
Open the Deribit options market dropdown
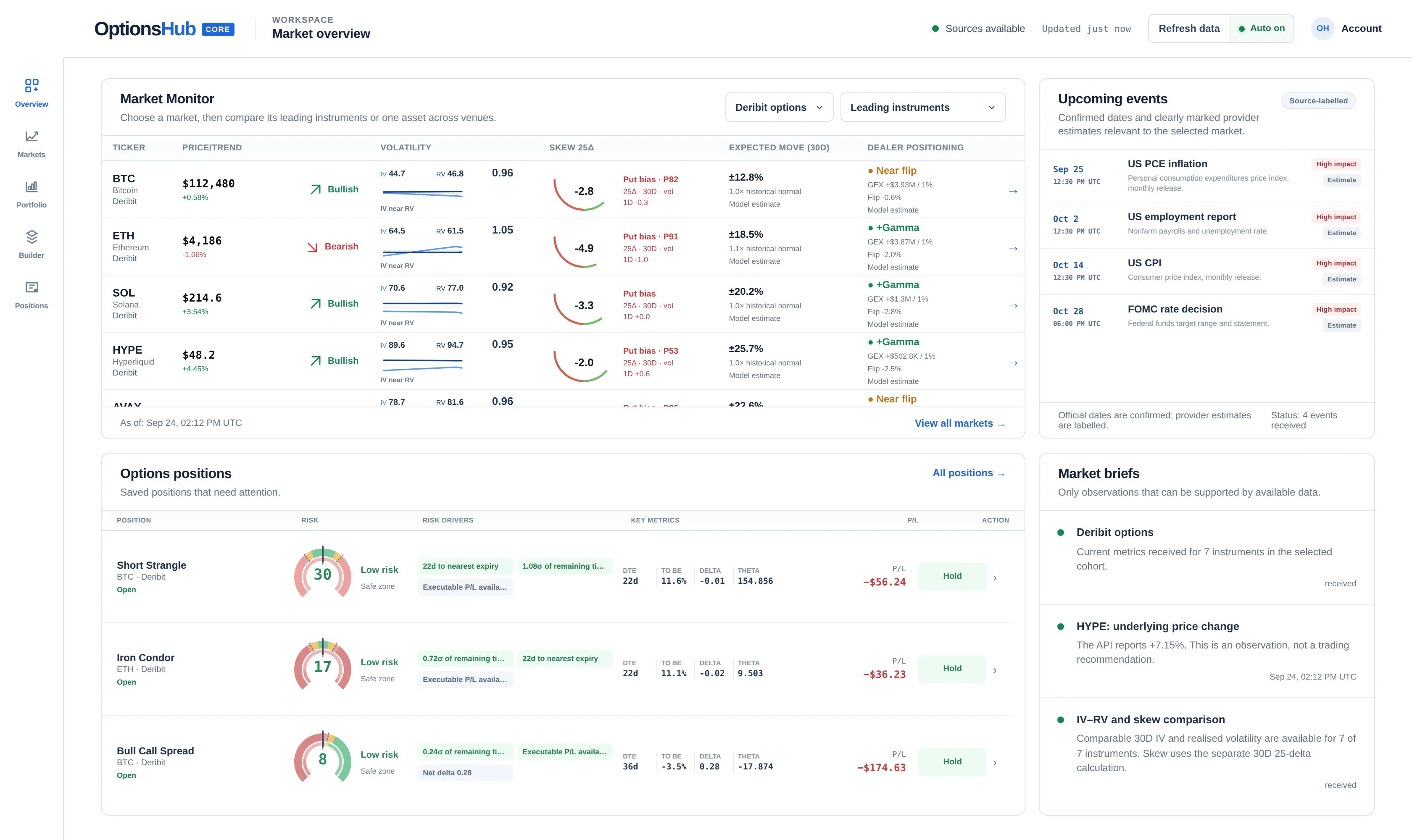pyautogui.click(x=779, y=107)
